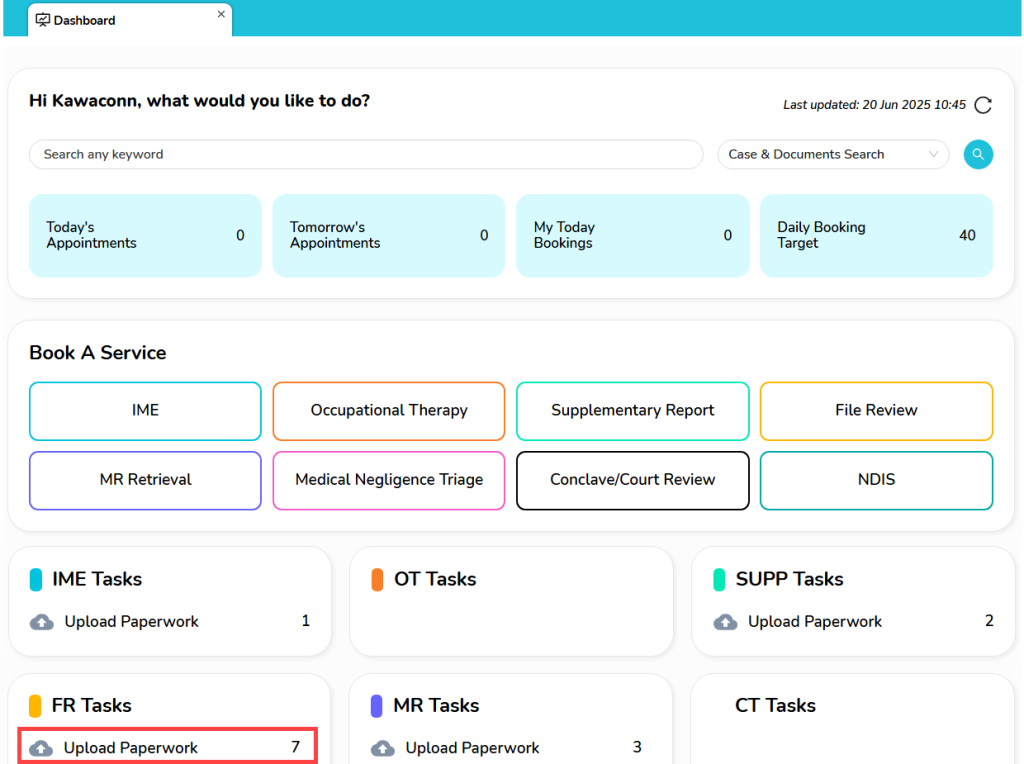The height and width of the screenshot is (764, 1024).
Task: Click the FR Tasks heading
Action: [91, 706]
